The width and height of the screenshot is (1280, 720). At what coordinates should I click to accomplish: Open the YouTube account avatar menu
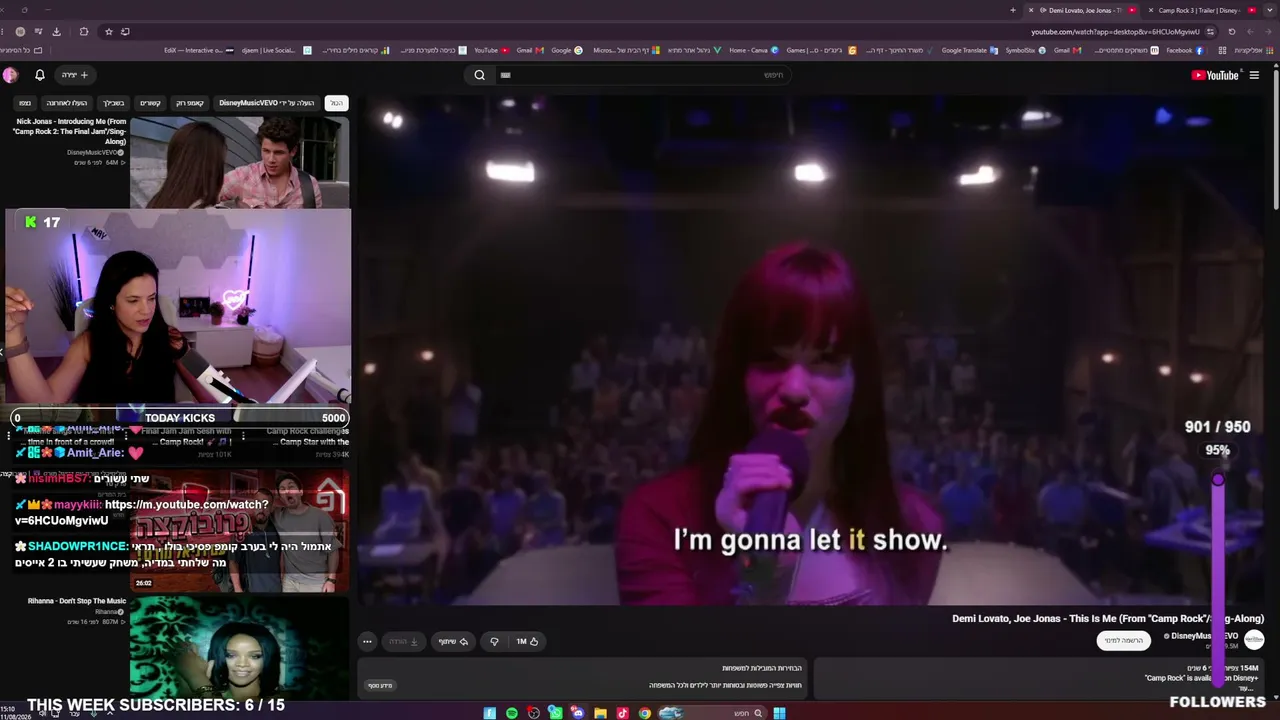pos(10,75)
